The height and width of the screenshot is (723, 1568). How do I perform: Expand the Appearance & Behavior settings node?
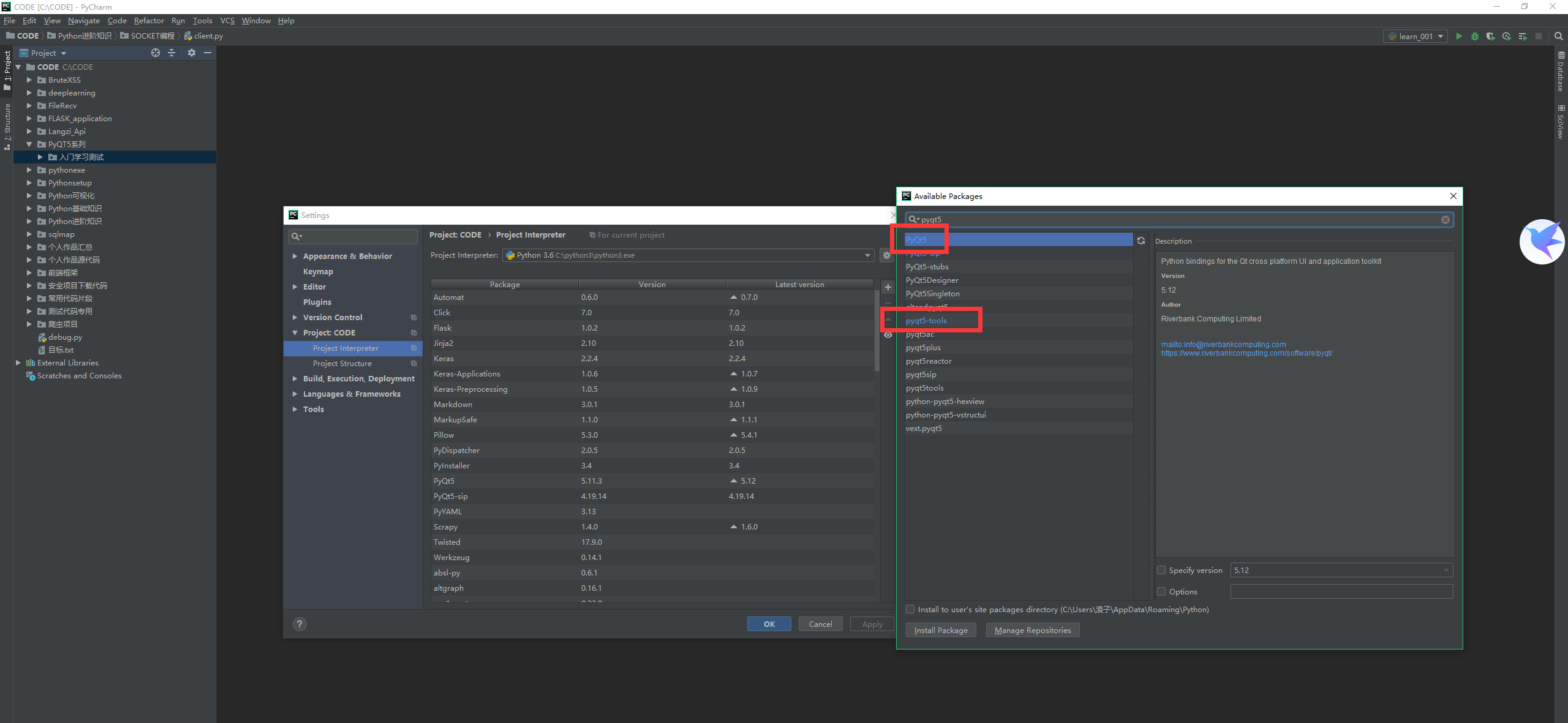pos(295,256)
